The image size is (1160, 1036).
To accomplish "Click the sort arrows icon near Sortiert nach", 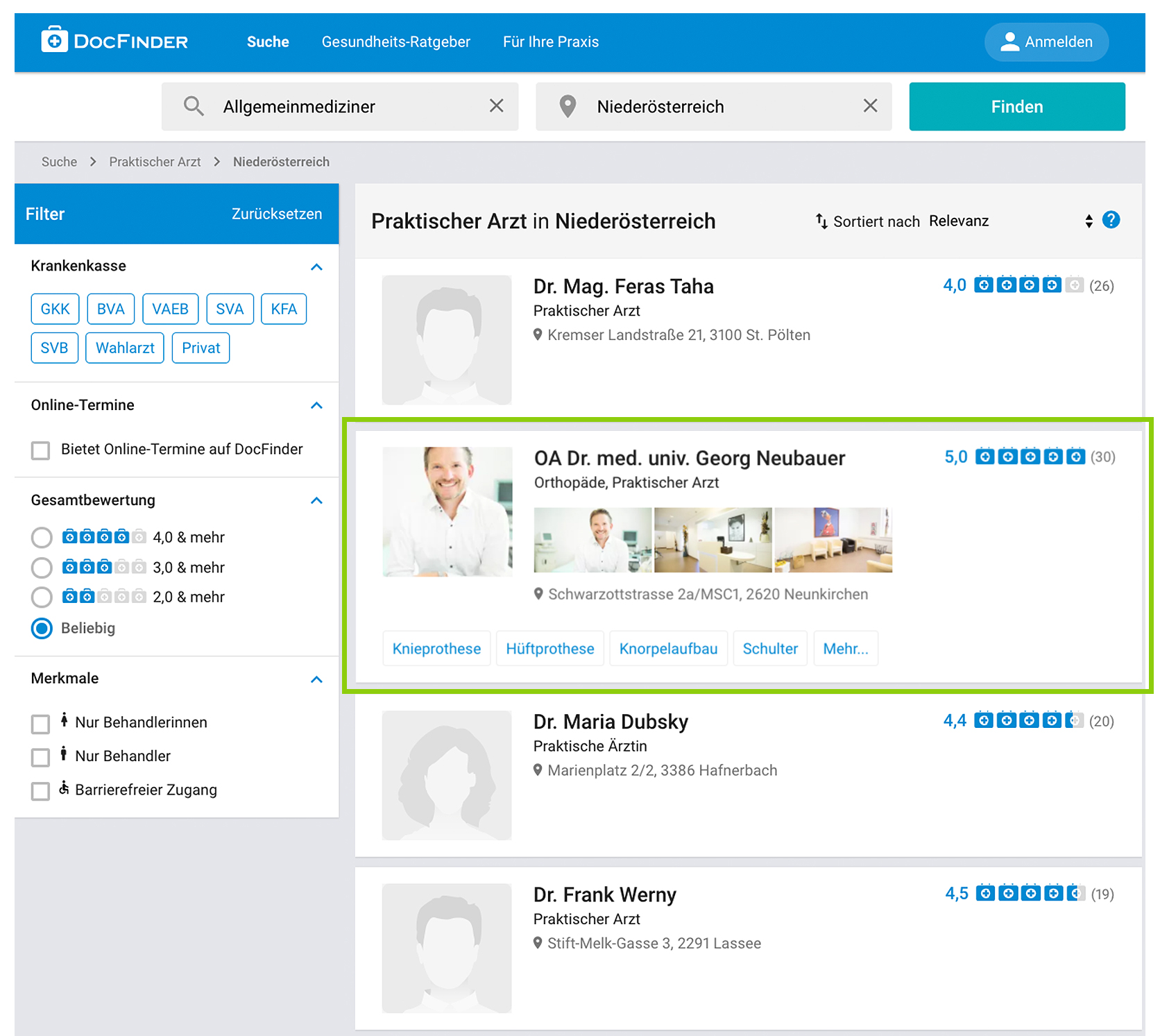I will coord(821,221).
